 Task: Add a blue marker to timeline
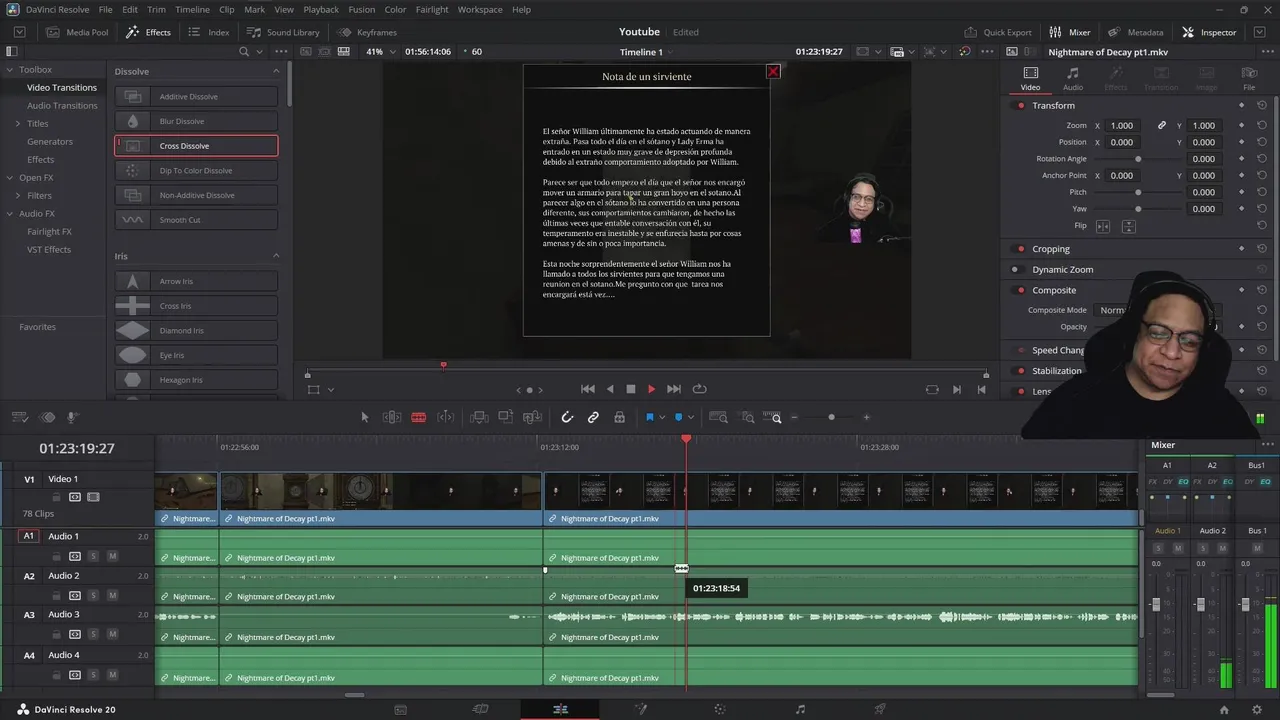coord(679,417)
